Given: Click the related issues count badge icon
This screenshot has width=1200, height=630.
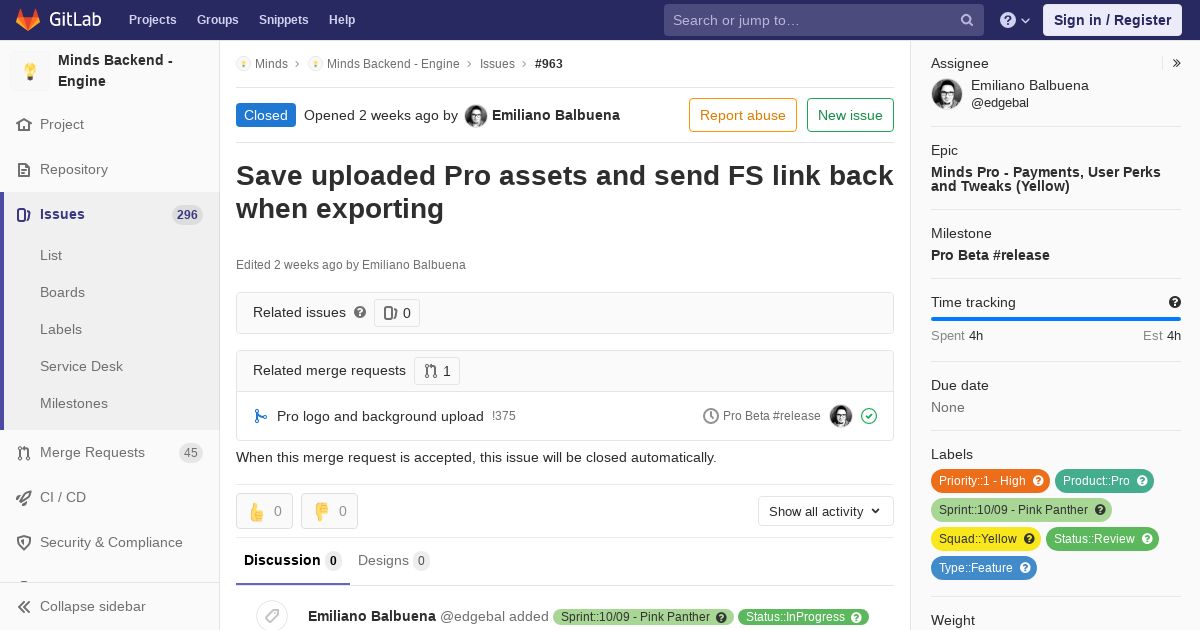Looking at the screenshot, I should (x=390, y=313).
